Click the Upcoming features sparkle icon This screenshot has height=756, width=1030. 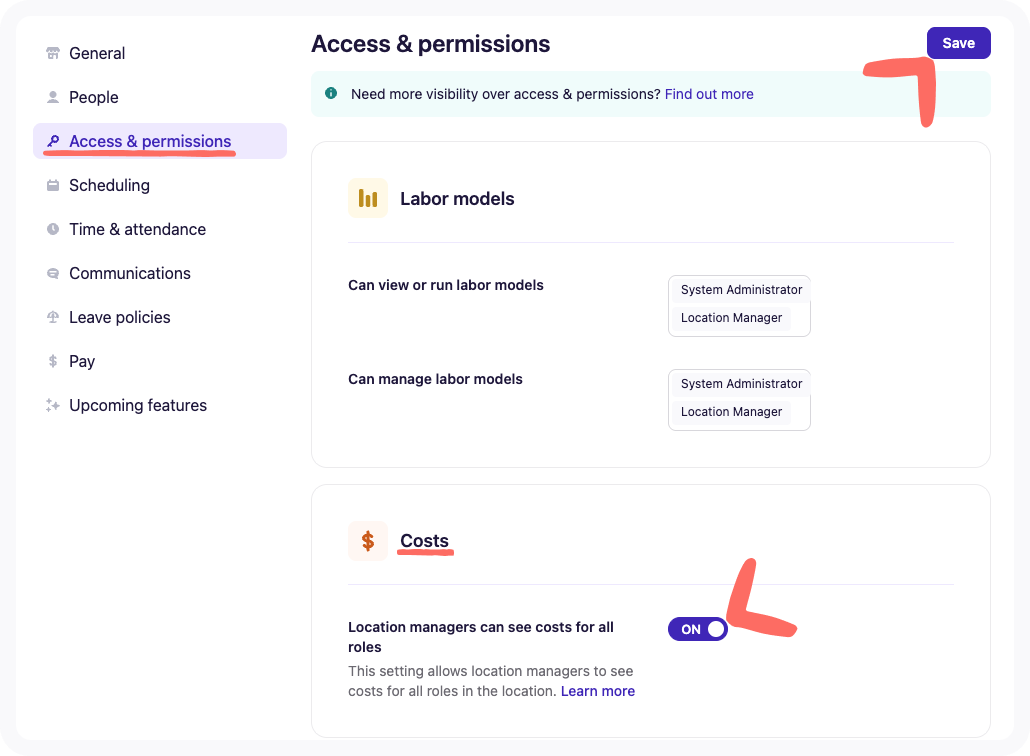pos(51,405)
